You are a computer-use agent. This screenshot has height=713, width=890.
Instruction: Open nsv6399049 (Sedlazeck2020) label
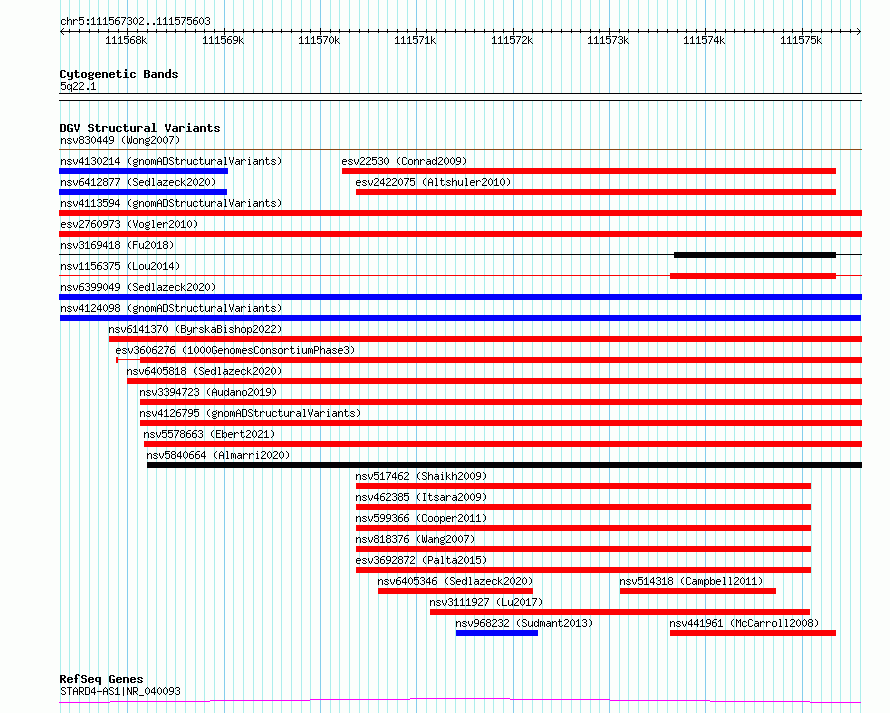[x=138, y=287]
